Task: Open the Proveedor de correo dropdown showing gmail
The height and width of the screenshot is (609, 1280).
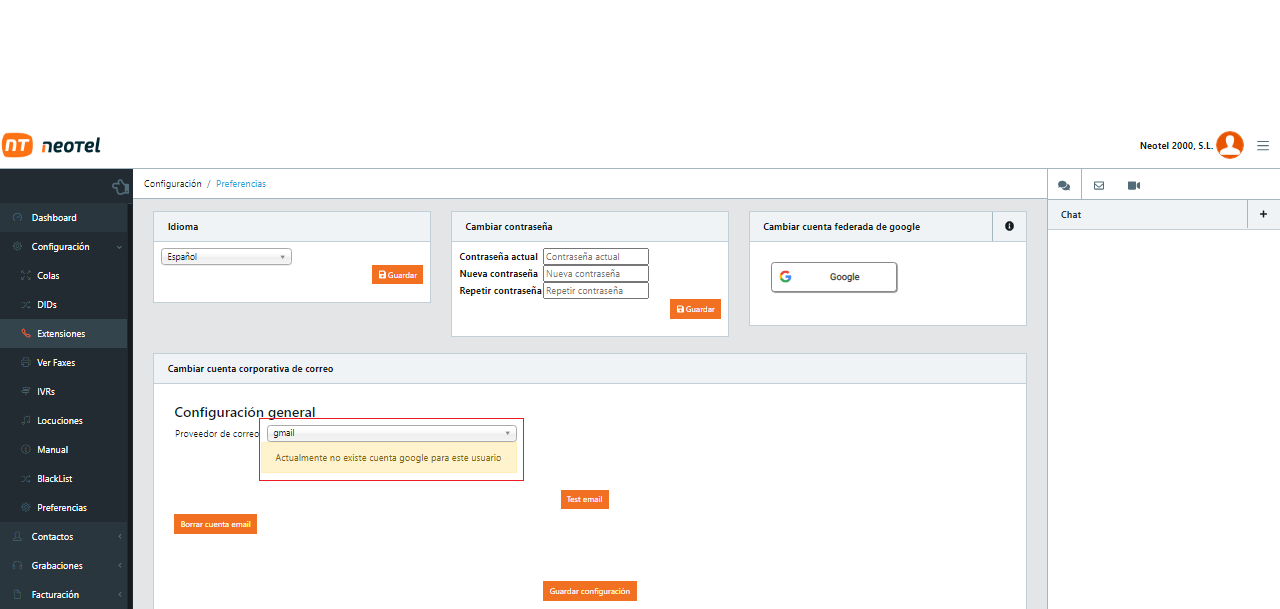Action: point(391,432)
